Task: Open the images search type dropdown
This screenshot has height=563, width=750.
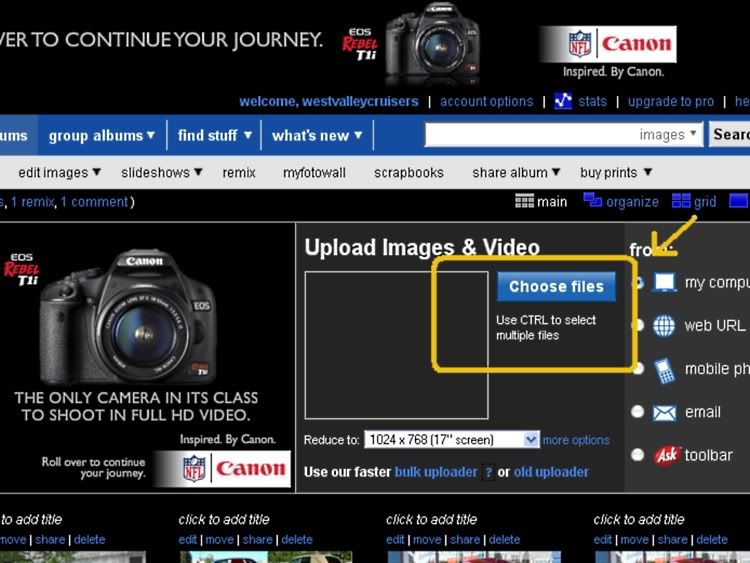Action: coord(668,135)
